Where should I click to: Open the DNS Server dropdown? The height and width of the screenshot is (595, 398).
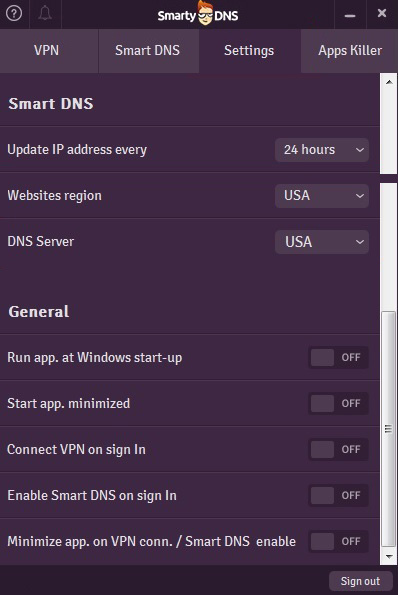(322, 242)
